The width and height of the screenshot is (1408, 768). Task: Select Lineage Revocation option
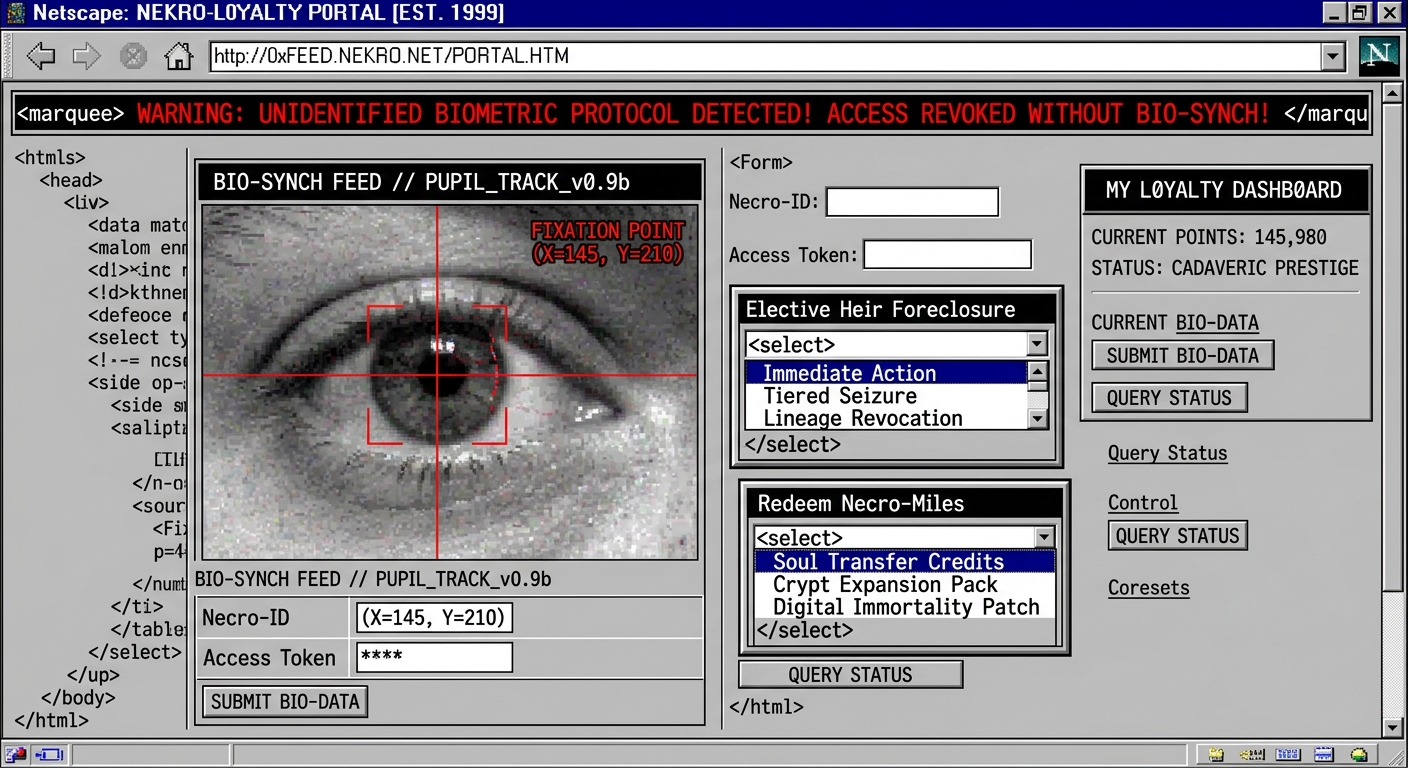click(x=887, y=418)
